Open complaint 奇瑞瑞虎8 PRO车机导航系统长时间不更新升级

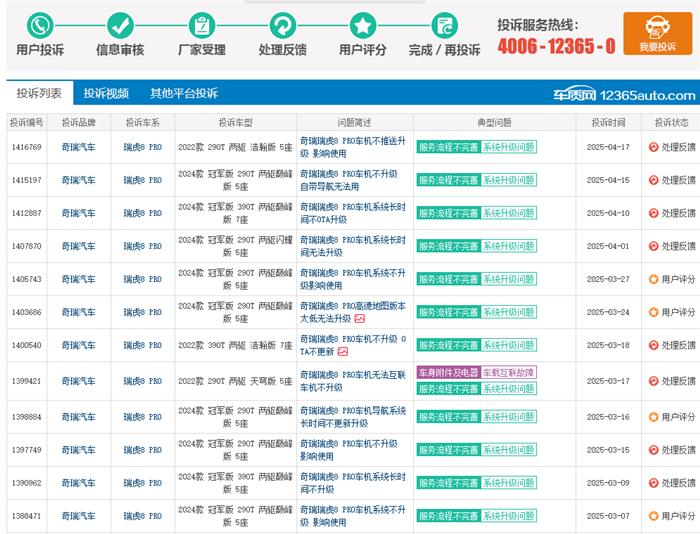click(x=353, y=417)
